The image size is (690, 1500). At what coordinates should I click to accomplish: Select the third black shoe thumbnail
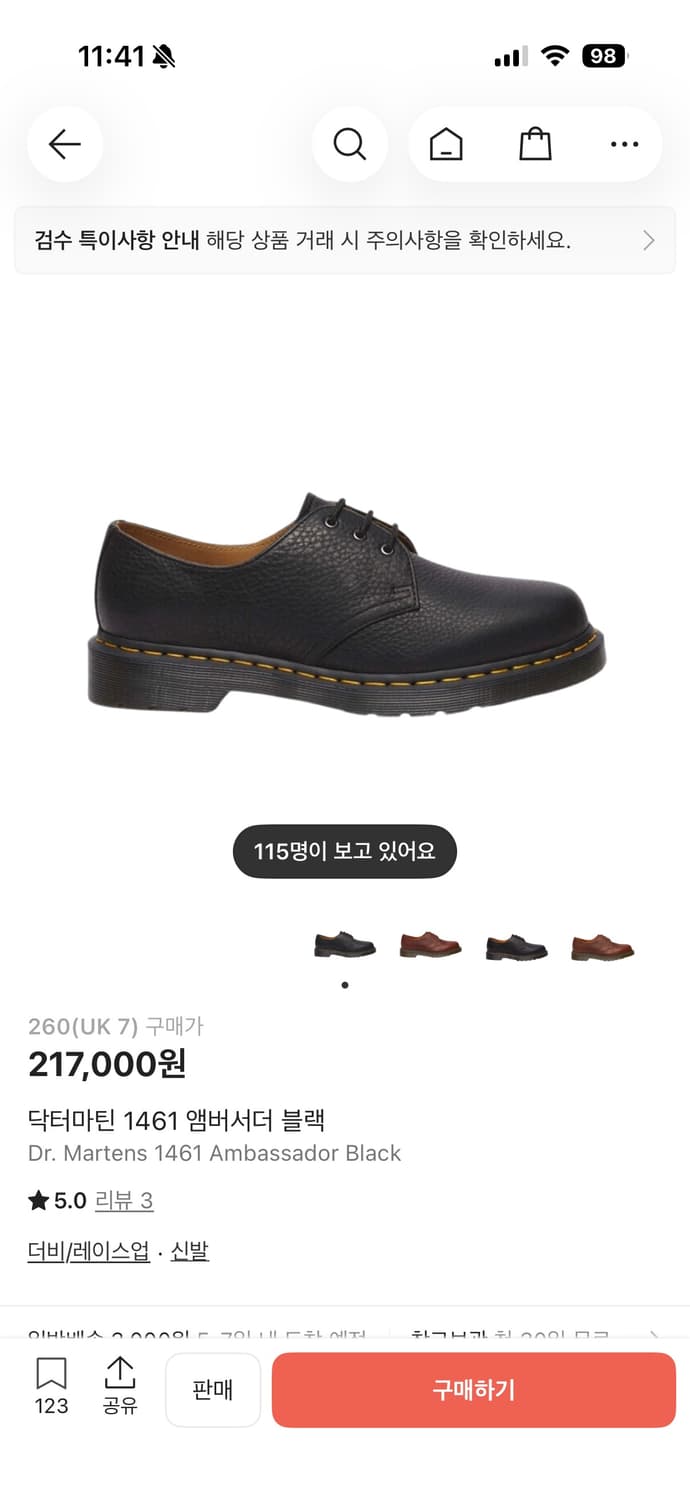[517, 945]
